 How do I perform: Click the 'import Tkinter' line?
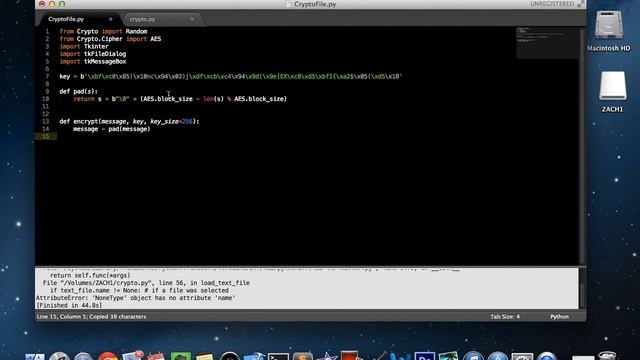click(x=84, y=47)
